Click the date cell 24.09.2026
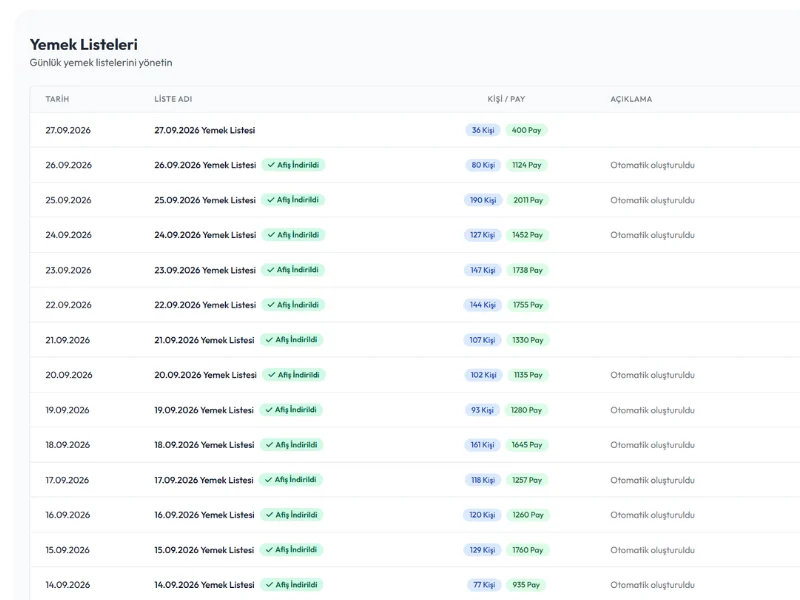 coord(68,235)
